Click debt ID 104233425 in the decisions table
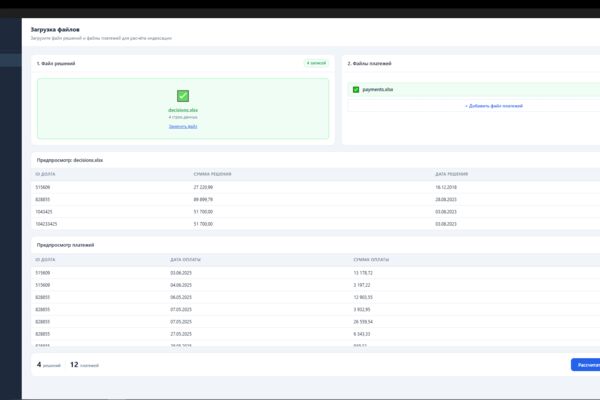This screenshot has height=400, width=600. (46, 224)
